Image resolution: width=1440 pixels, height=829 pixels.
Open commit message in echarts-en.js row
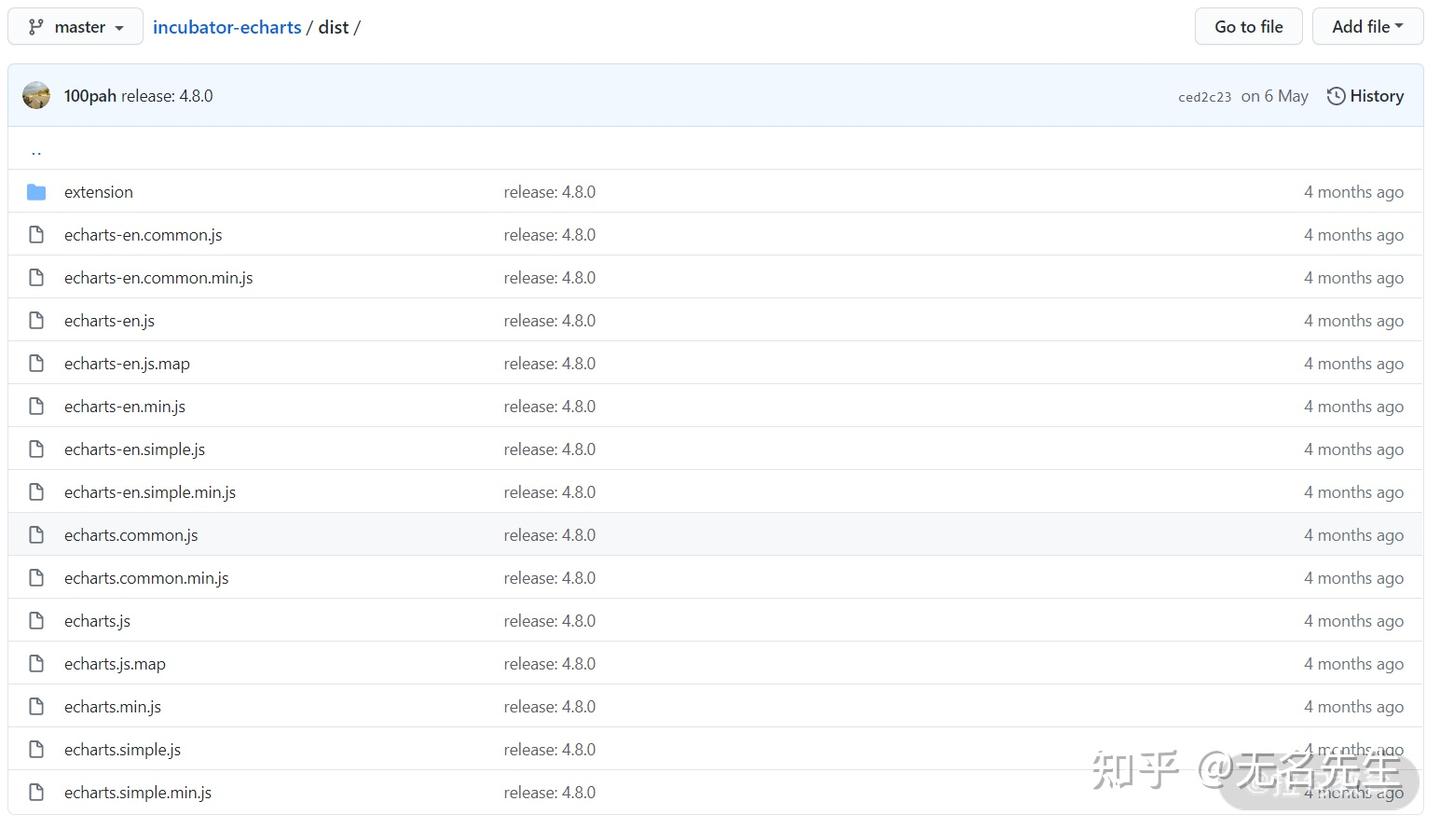click(550, 321)
